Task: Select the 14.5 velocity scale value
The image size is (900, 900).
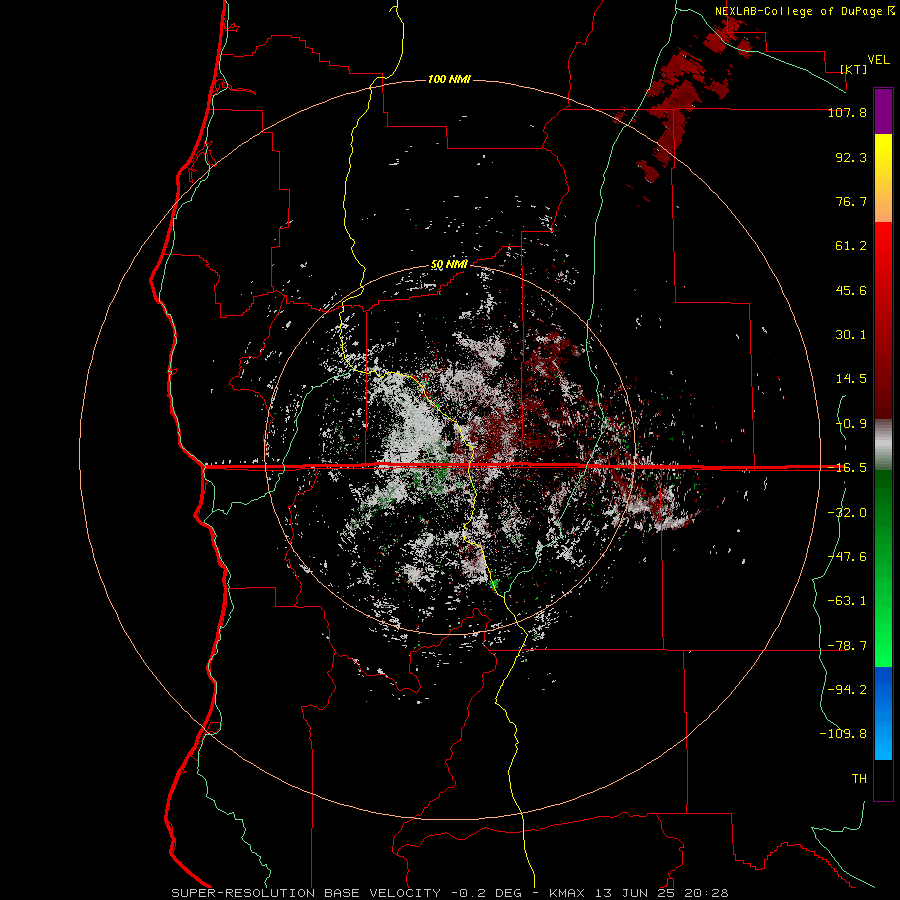Action: tap(851, 379)
